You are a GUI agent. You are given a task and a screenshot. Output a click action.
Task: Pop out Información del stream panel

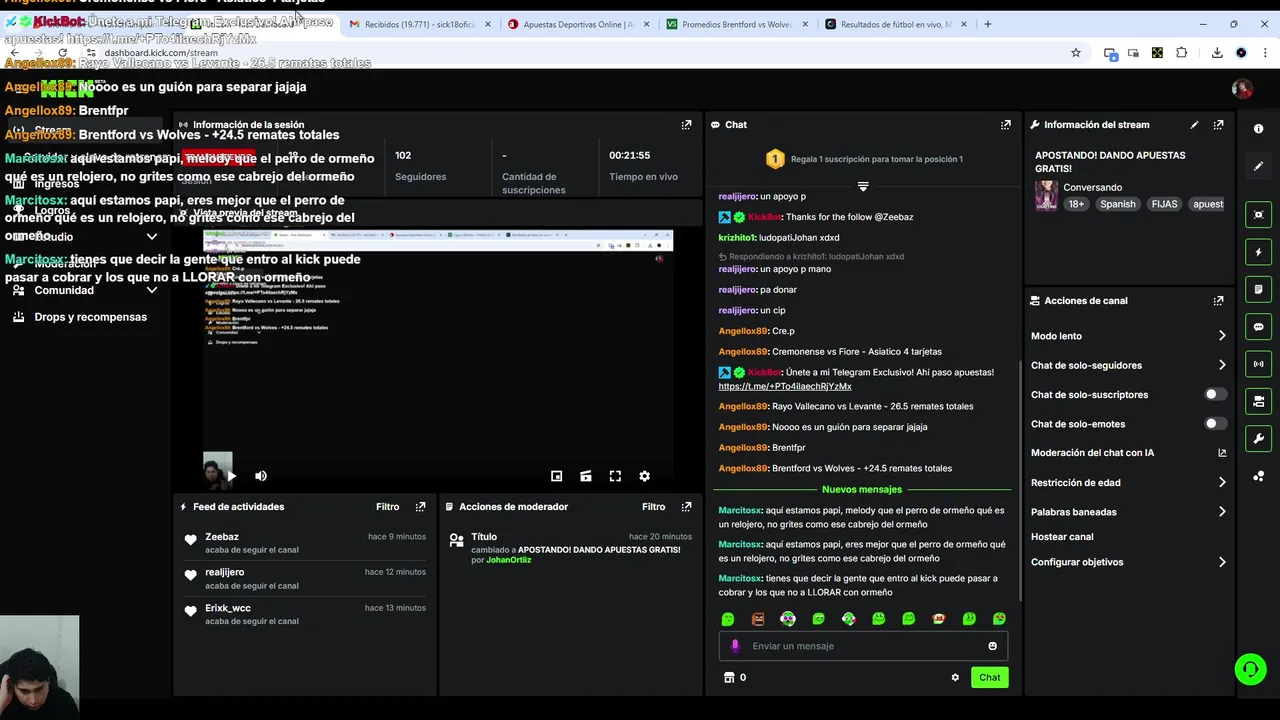pos(1218,125)
